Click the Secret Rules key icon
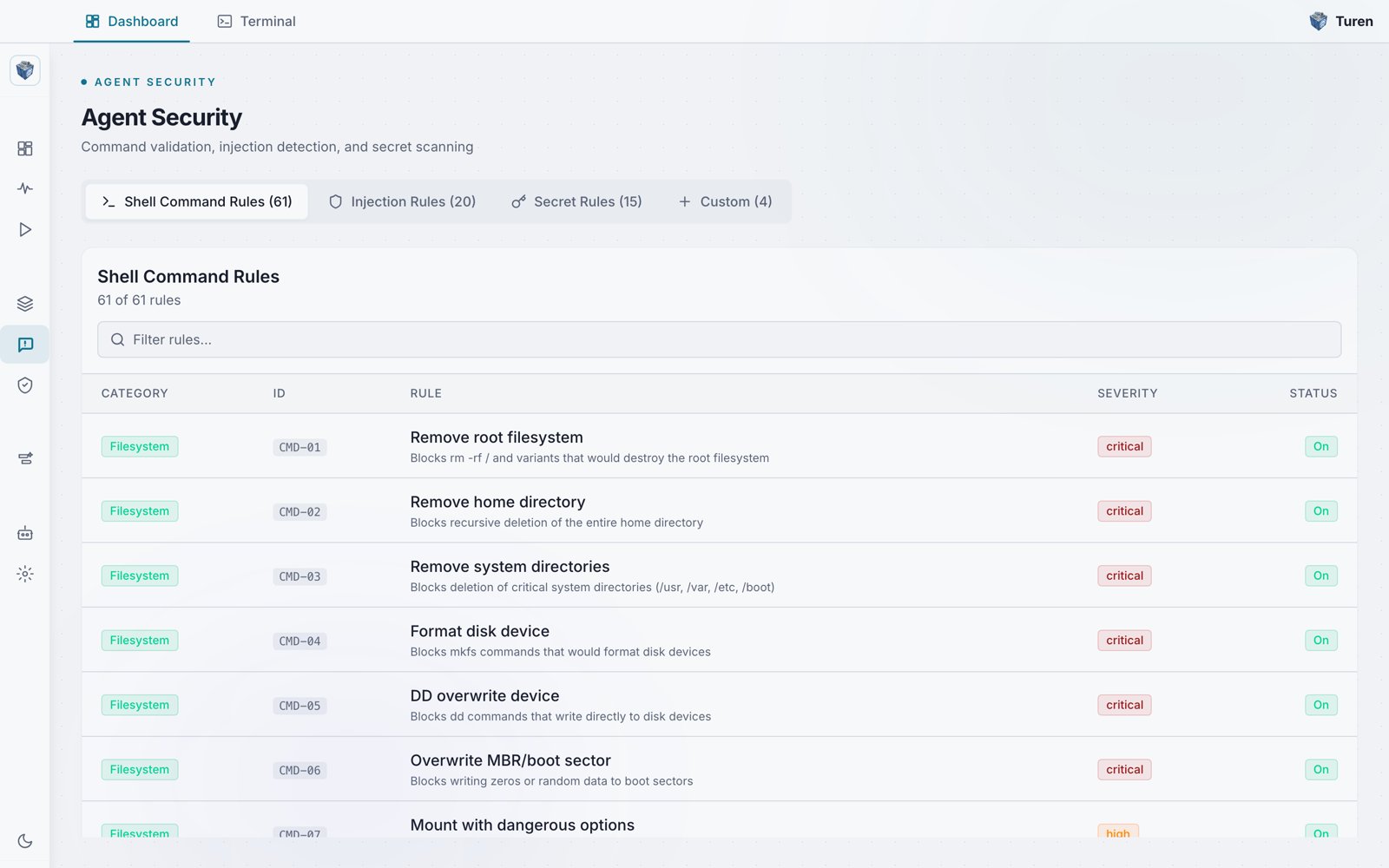This screenshot has height=868, width=1389. 518,201
